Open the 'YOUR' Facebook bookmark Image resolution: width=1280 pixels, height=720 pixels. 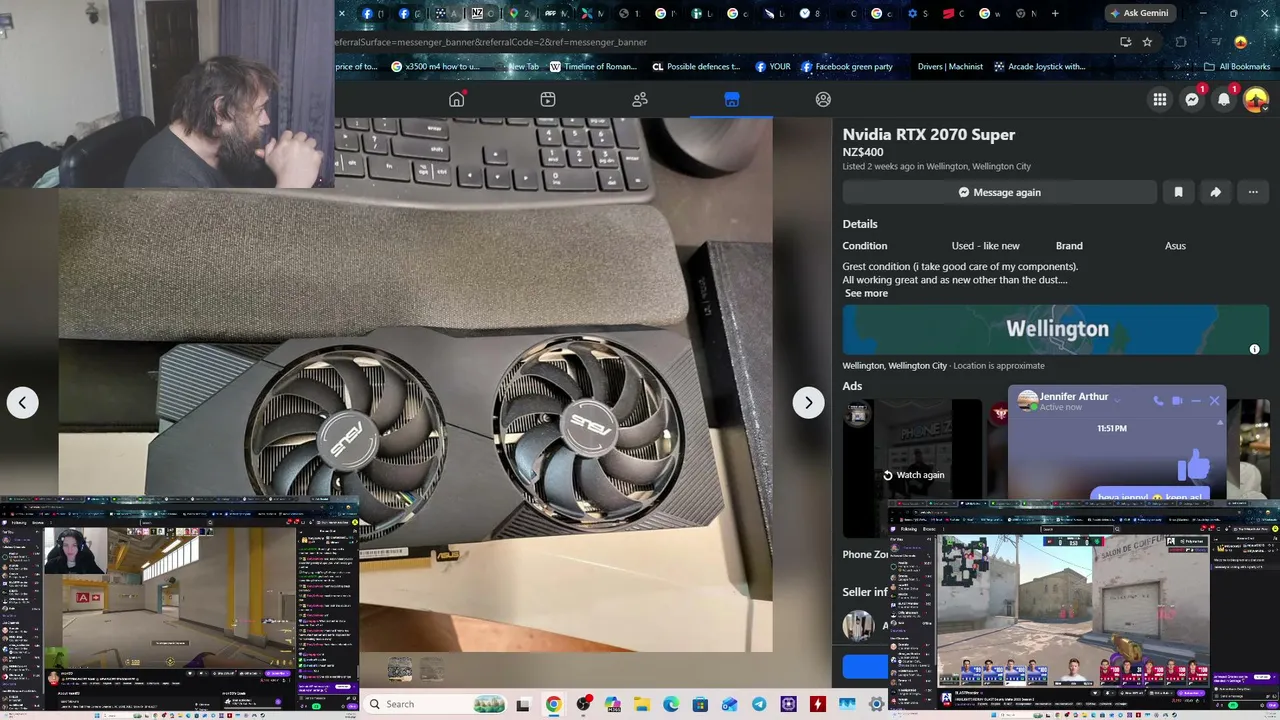[773, 66]
